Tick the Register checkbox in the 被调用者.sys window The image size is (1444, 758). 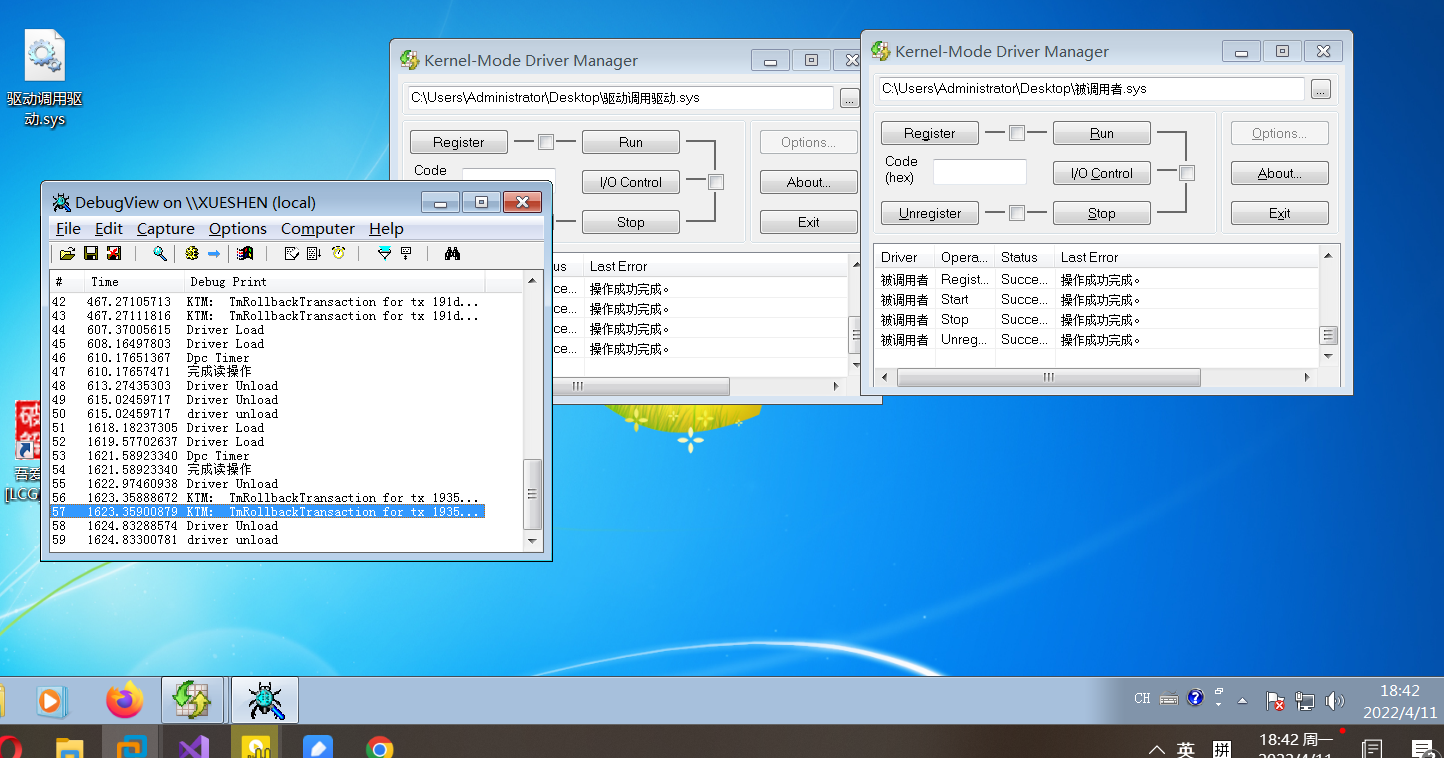click(x=1017, y=133)
